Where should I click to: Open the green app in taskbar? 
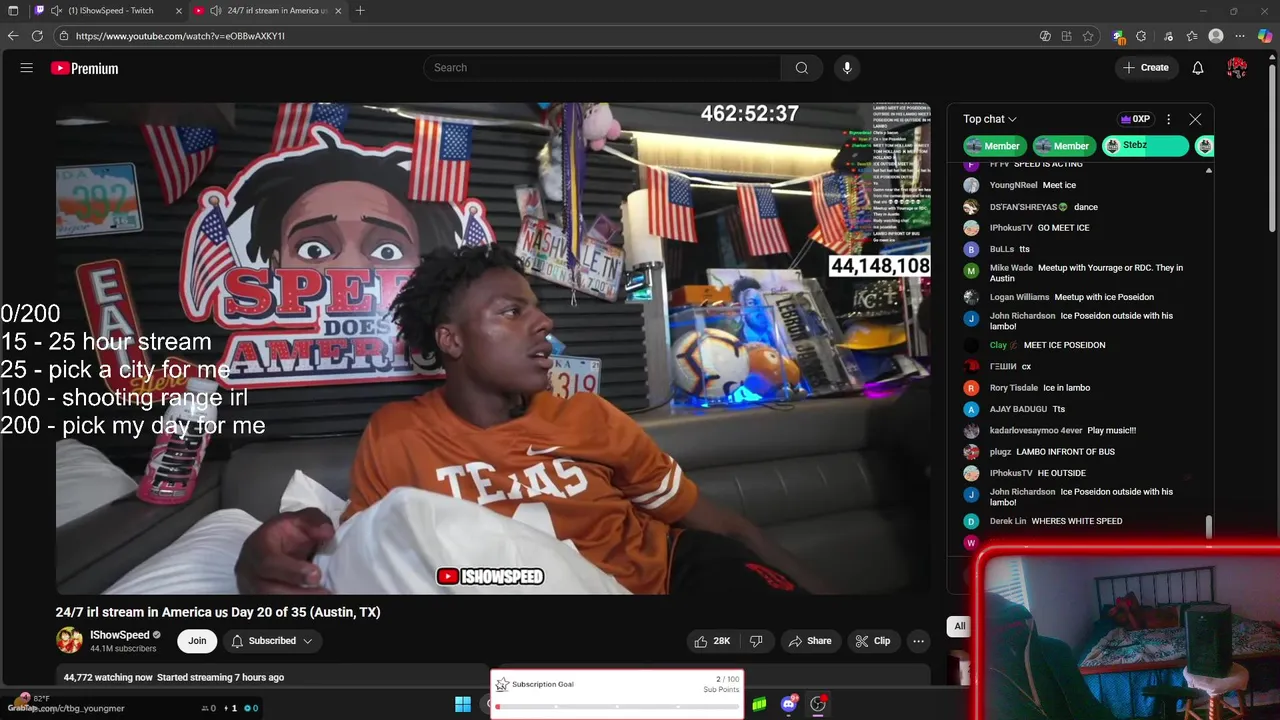tap(760, 705)
